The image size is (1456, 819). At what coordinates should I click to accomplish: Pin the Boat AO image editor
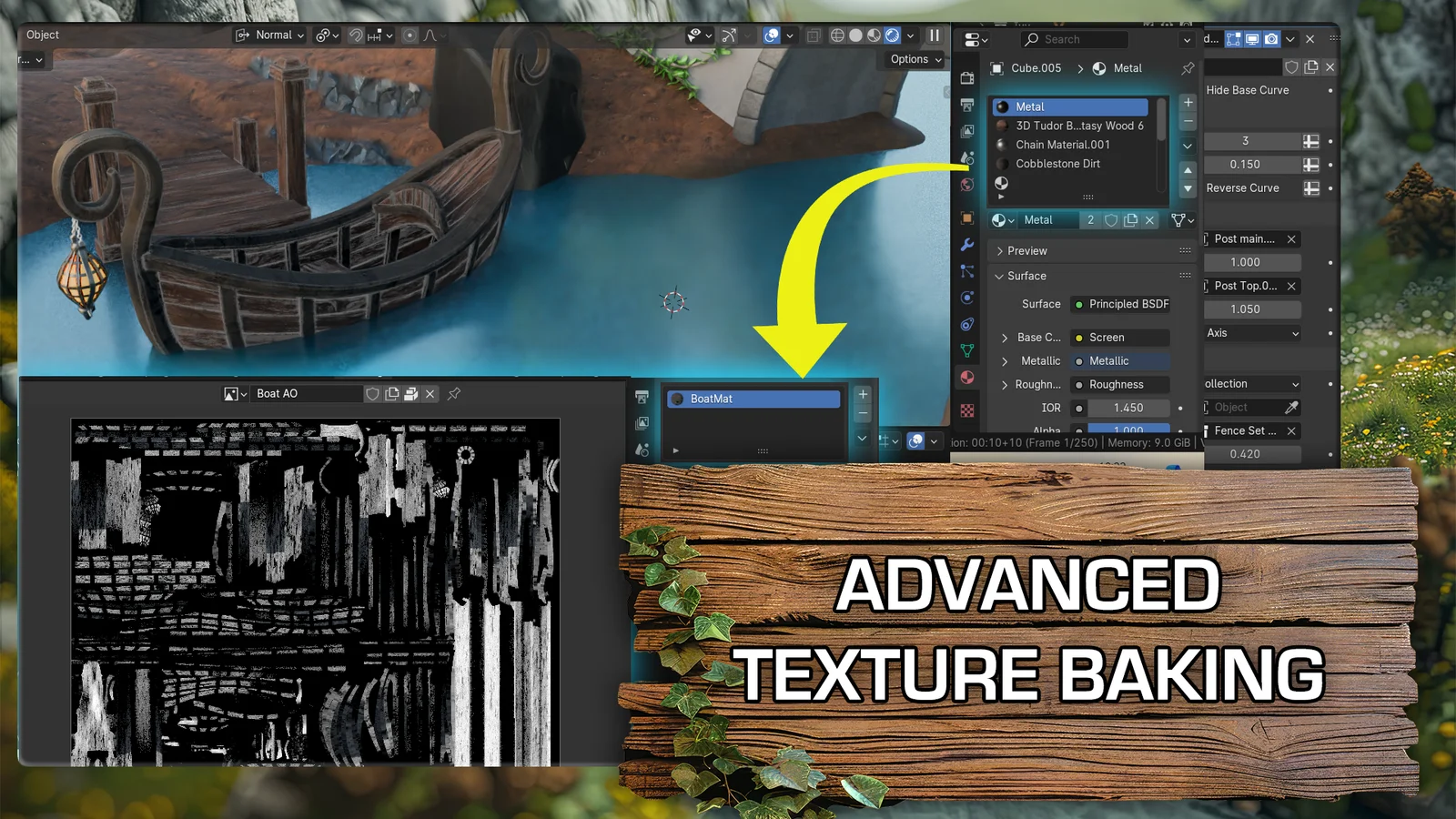(x=454, y=394)
